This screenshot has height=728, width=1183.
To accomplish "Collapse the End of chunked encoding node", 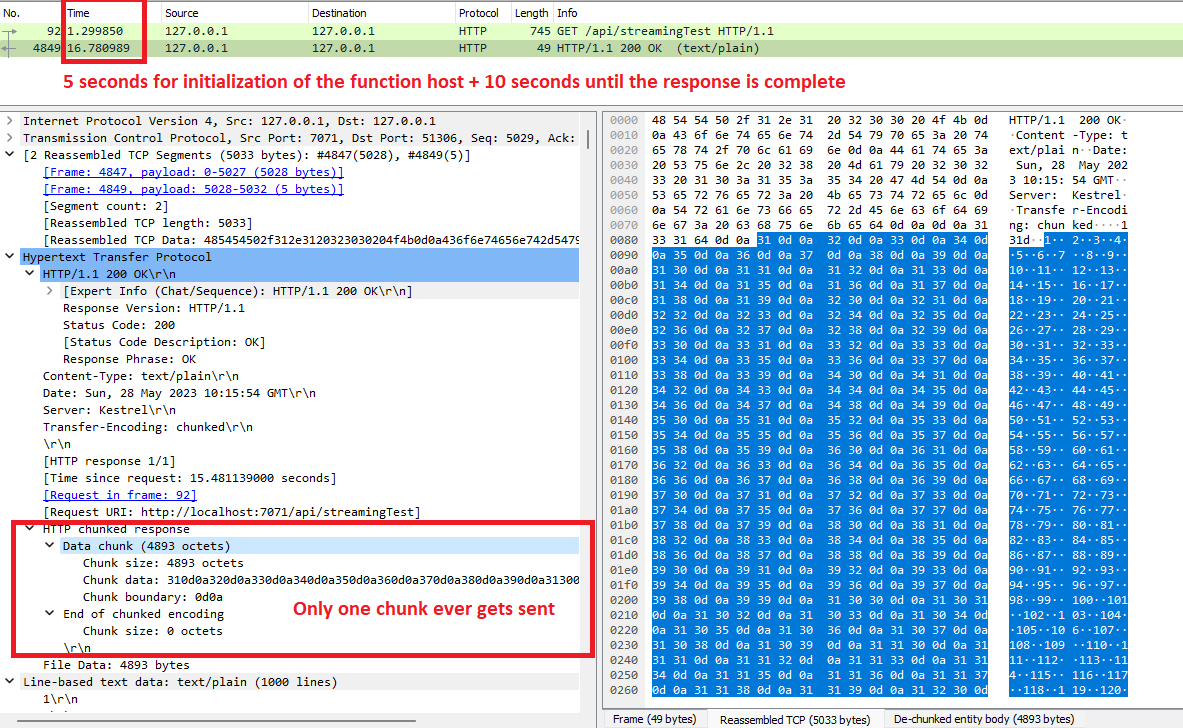I will (x=50, y=614).
